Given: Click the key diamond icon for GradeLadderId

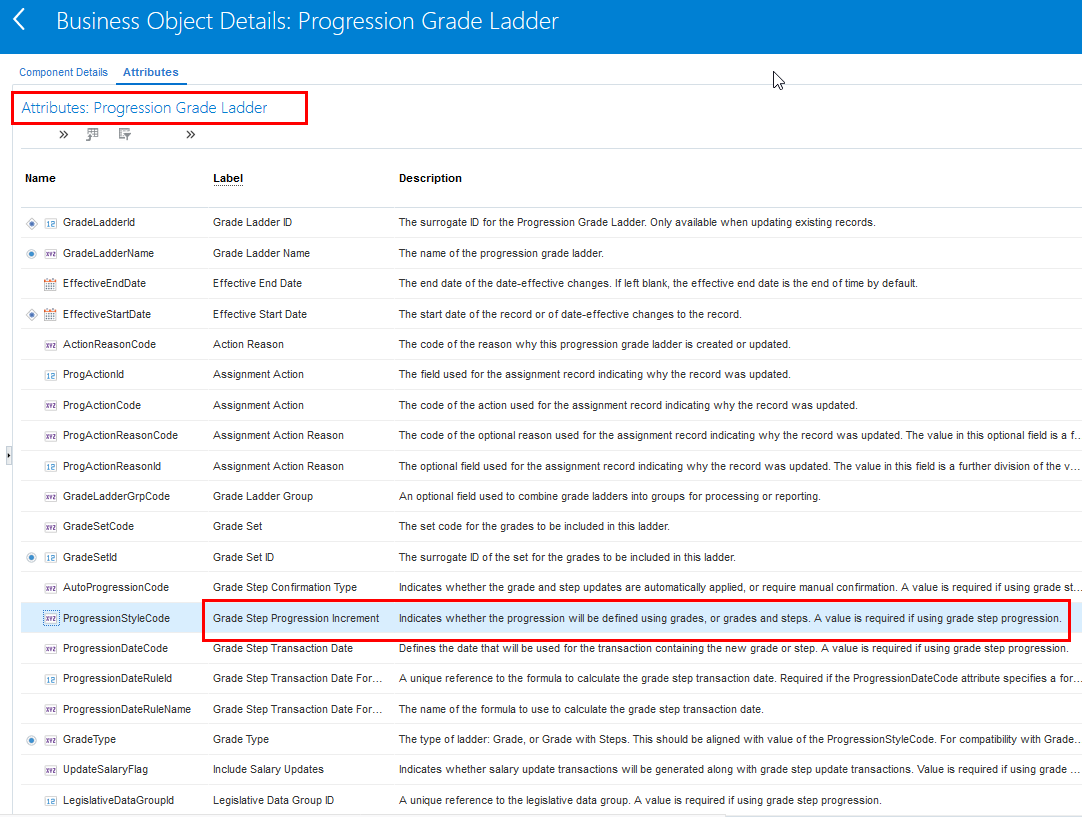Looking at the screenshot, I should (x=32, y=223).
